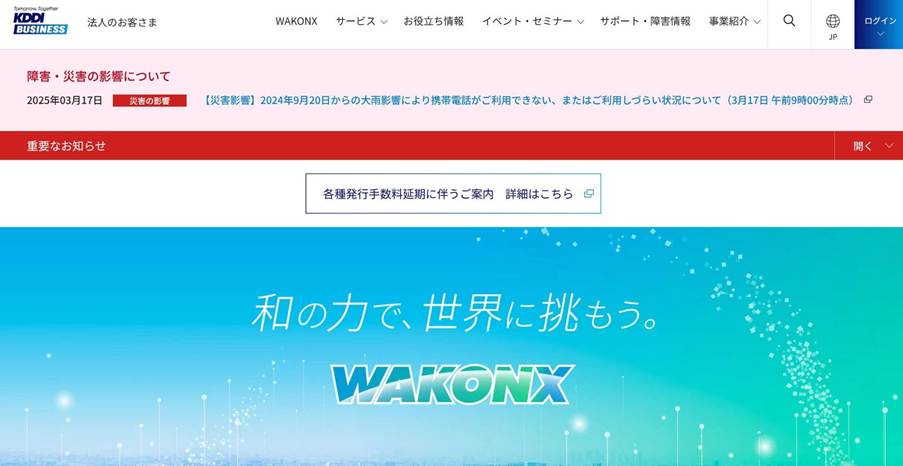Screen dimensions: 903x466
Task: Click the 重要なお知らせ red bar title
Action: [x=66, y=146]
